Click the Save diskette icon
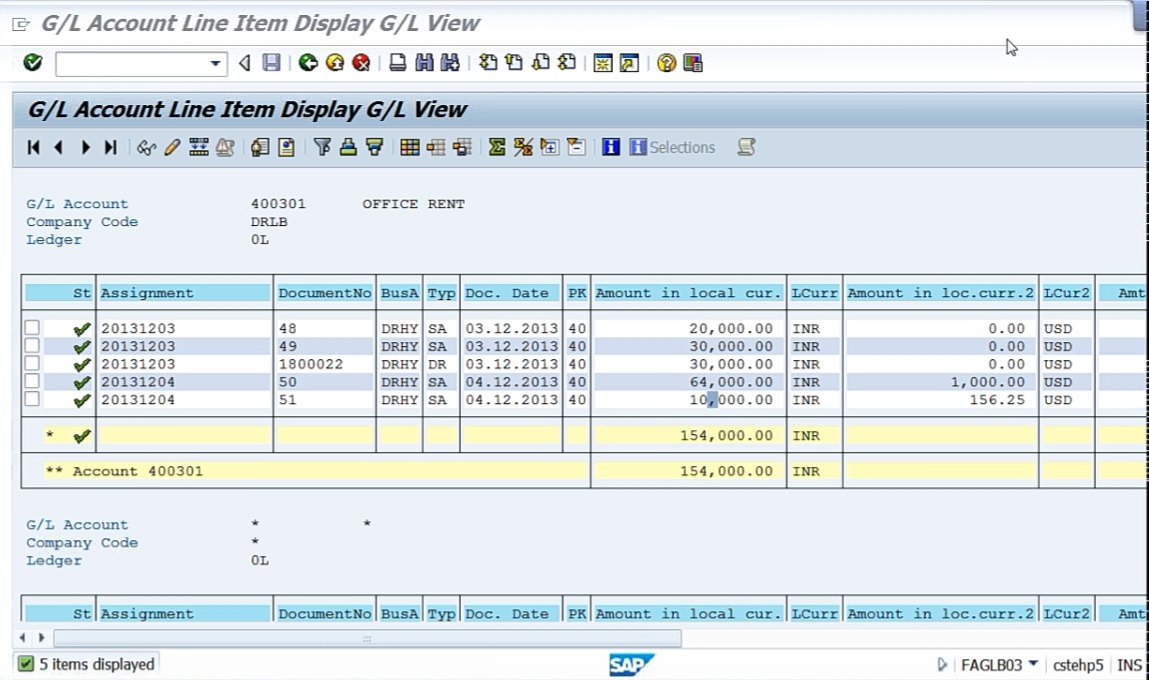 point(271,63)
